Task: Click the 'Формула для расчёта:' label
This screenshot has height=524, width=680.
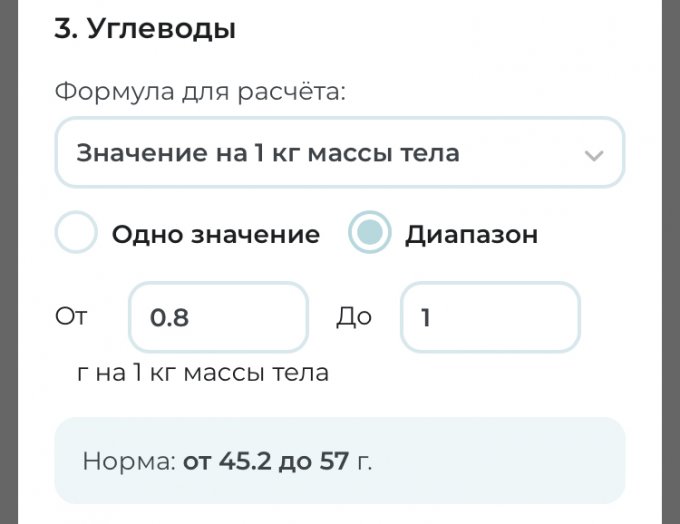Action: tap(200, 93)
